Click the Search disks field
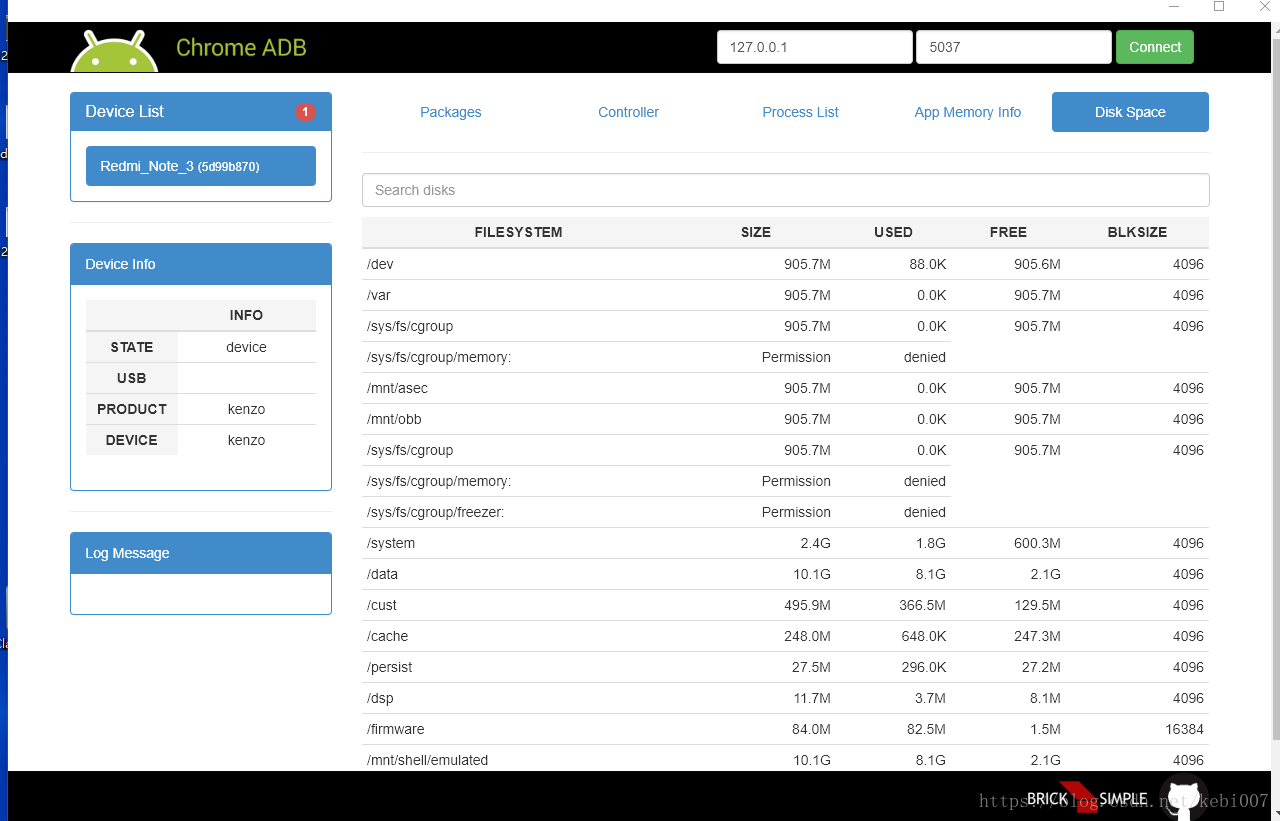This screenshot has width=1280, height=821. coord(786,190)
